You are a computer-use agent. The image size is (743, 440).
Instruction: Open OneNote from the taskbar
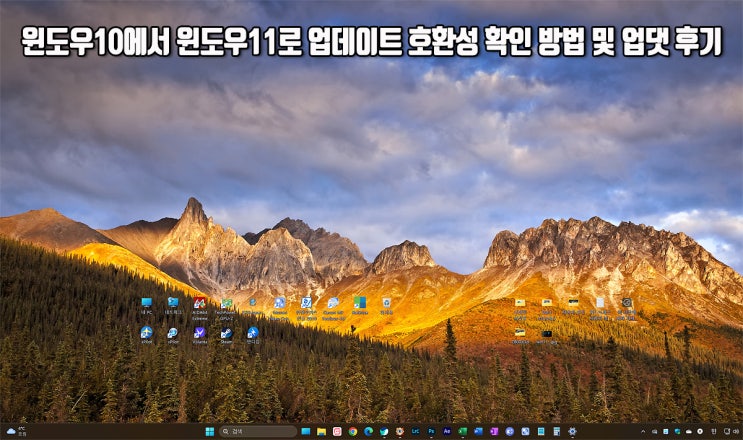[x=494, y=431]
